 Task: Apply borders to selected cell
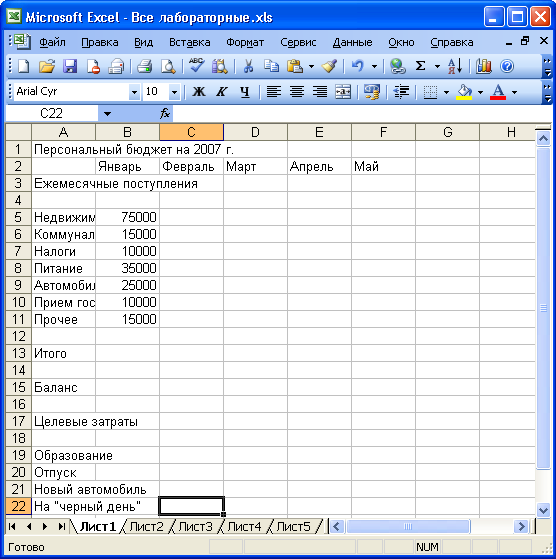[430, 92]
